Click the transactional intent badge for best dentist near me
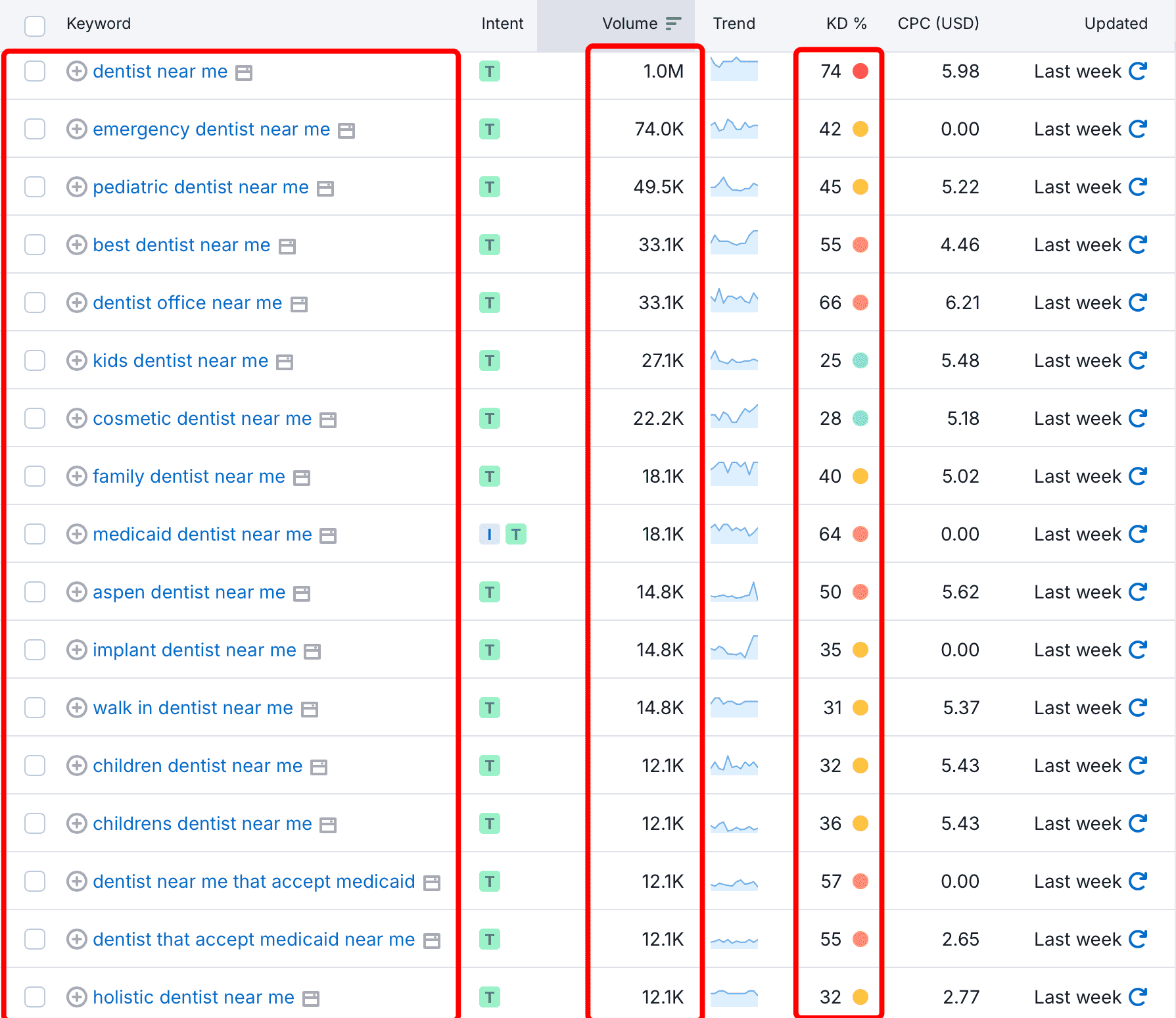The height and width of the screenshot is (1018, 1176). [x=489, y=245]
